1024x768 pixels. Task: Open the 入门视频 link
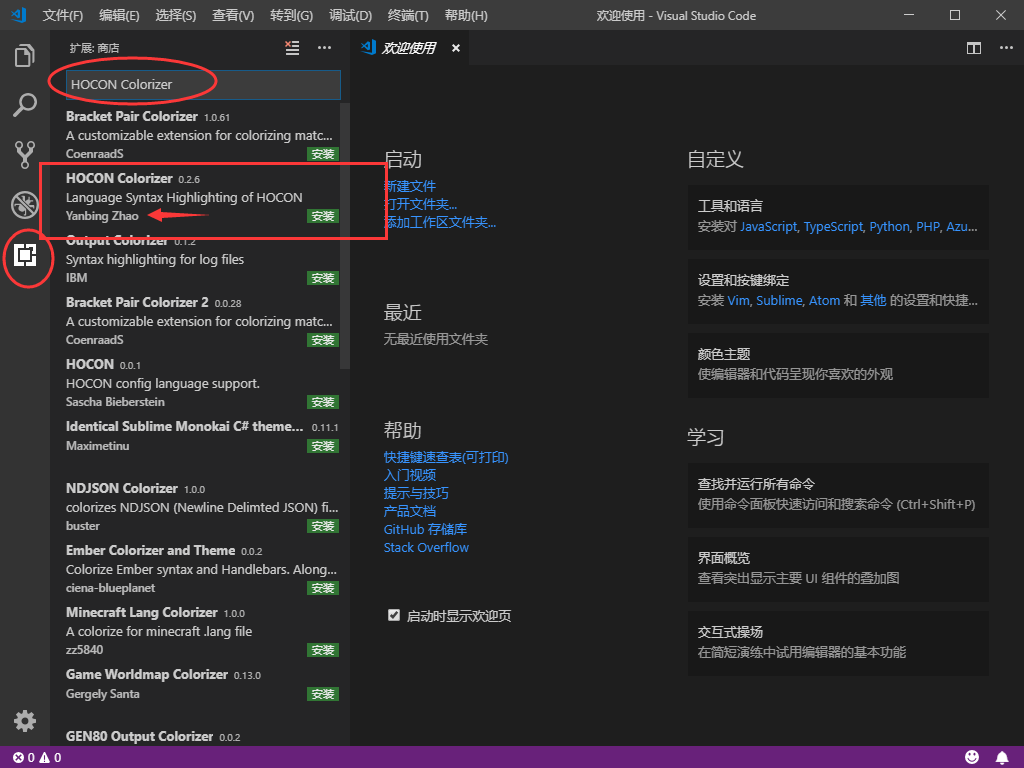[x=410, y=475]
